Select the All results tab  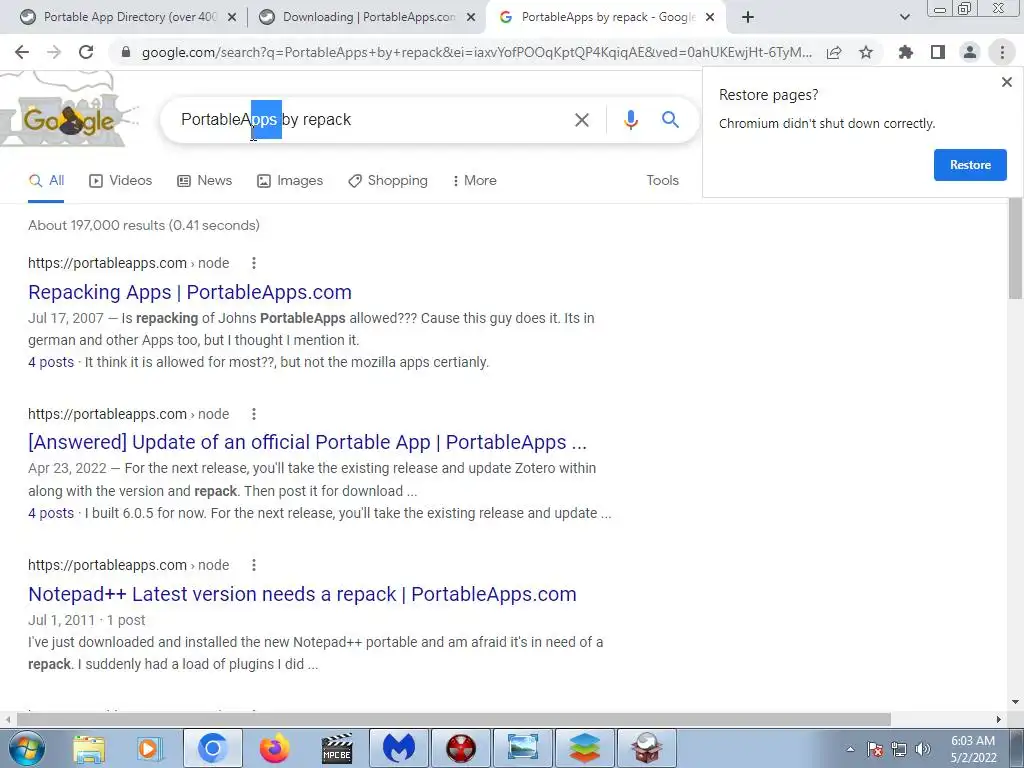tap(46, 180)
